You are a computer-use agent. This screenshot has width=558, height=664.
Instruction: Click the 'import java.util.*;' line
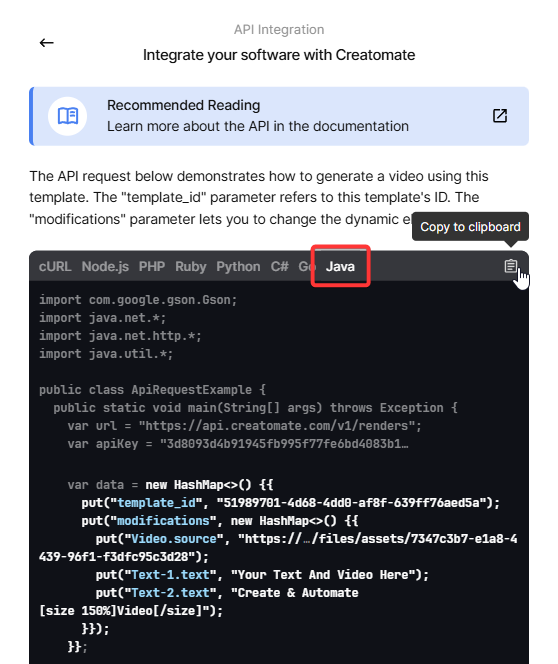(x=106, y=354)
